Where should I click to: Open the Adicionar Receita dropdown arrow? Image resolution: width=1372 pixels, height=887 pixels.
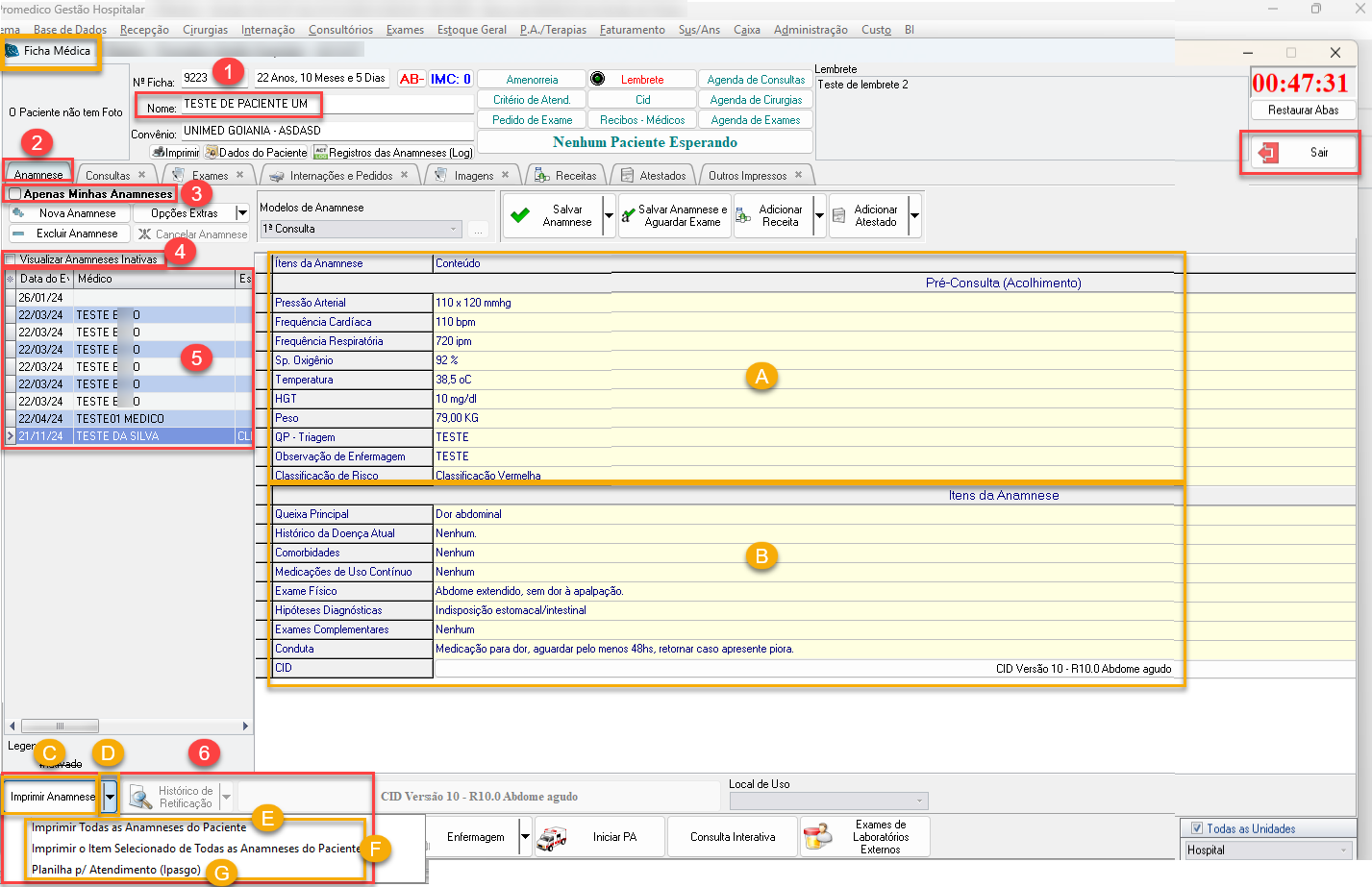coord(819,215)
